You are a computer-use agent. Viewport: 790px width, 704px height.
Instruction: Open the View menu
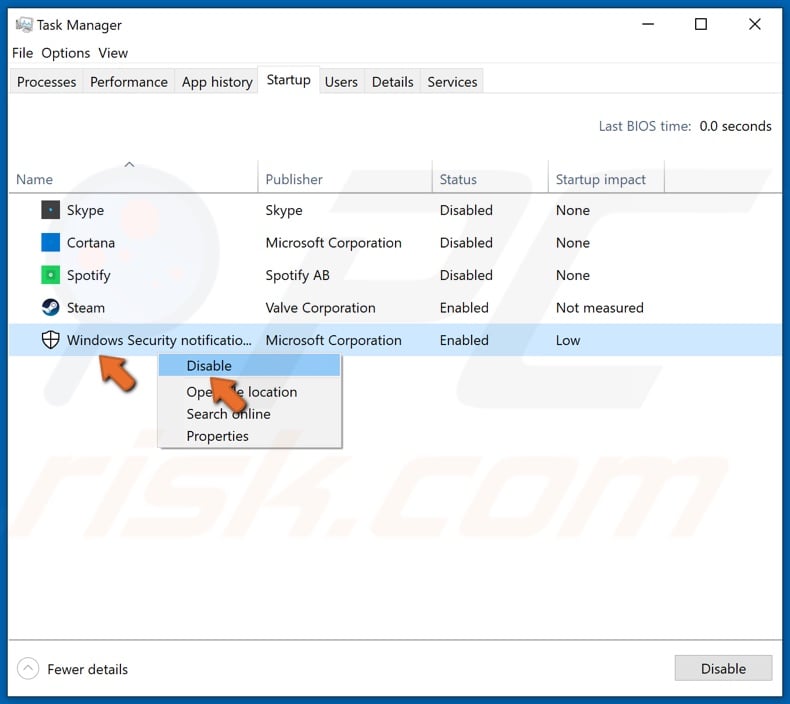[x=113, y=53]
